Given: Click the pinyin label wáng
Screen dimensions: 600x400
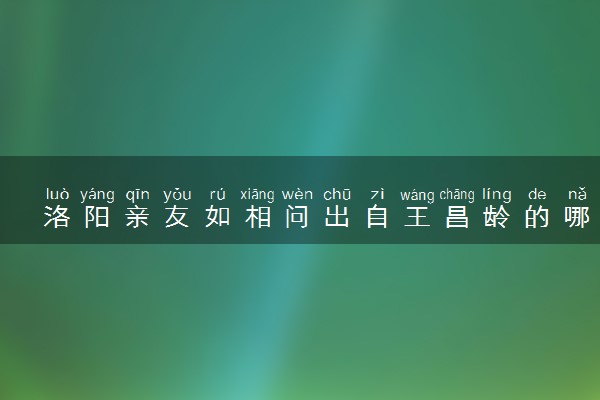Looking at the screenshot, I should [x=417, y=195].
